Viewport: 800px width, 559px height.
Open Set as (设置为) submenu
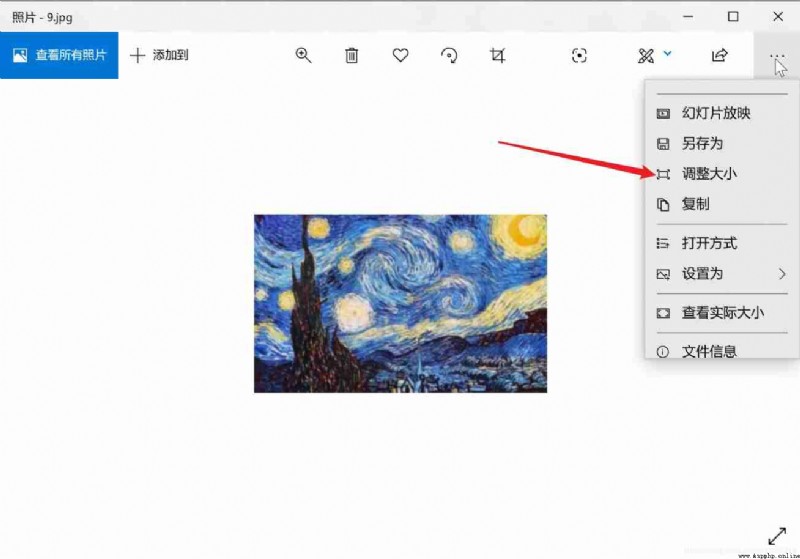721,274
